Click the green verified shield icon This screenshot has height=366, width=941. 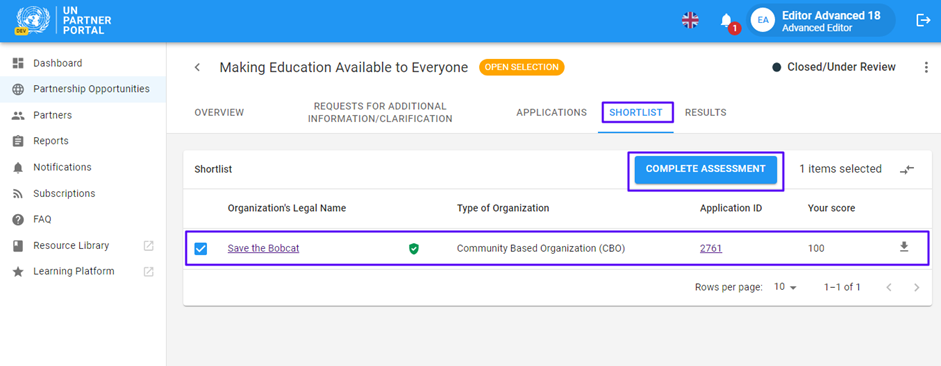tap(413, 248)
